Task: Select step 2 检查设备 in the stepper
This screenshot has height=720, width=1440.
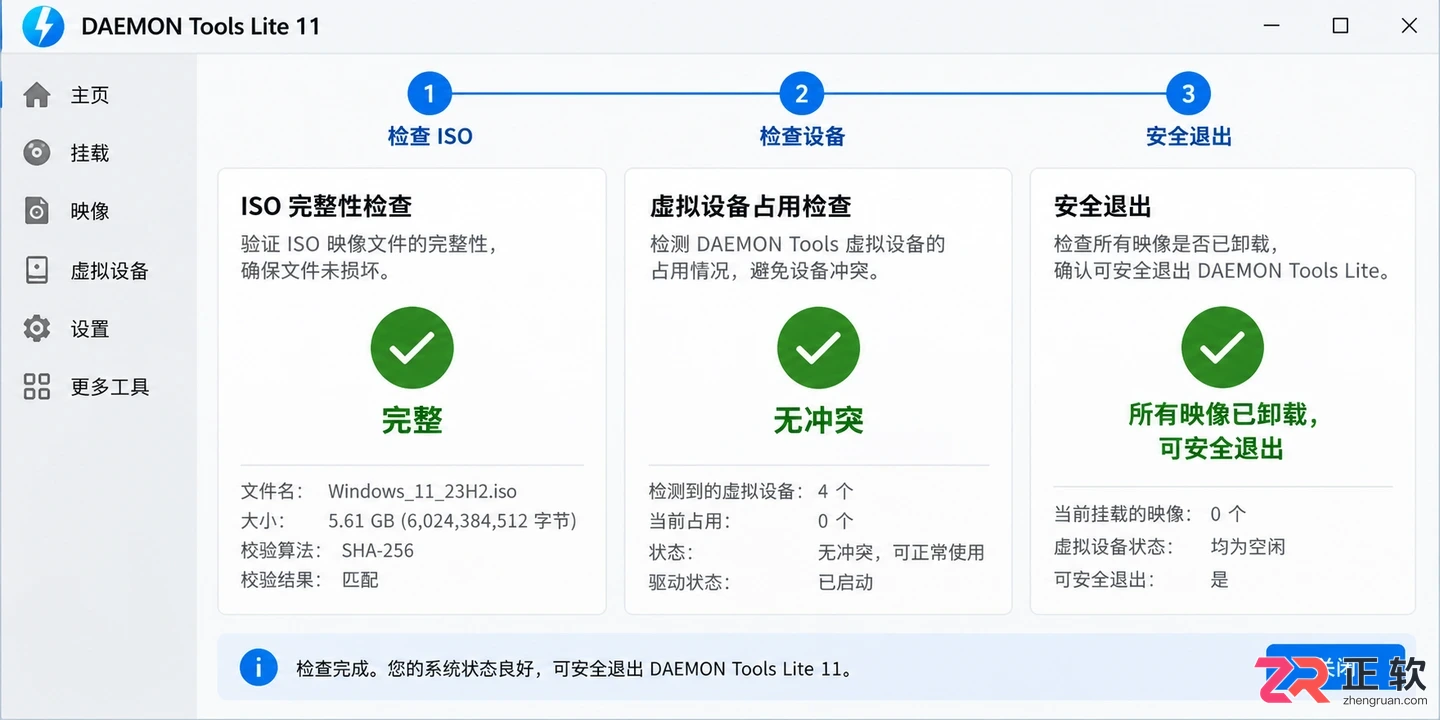Action: coord(802,95)
